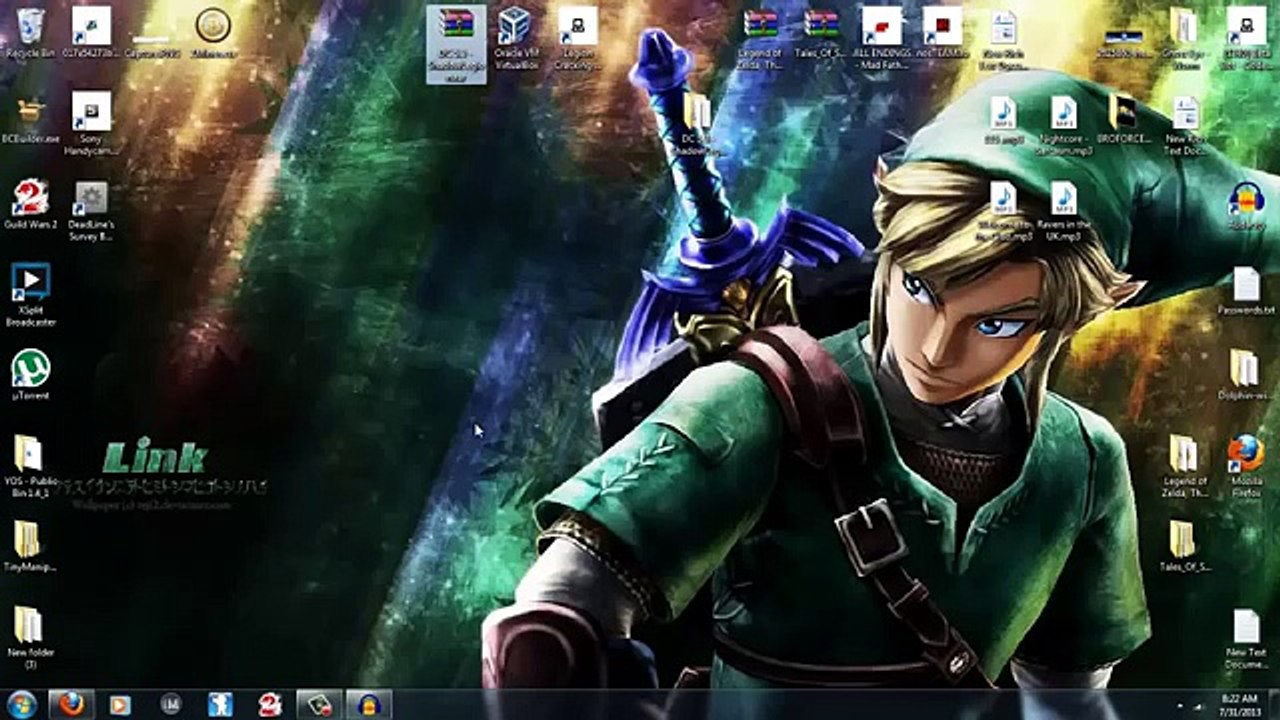Launch XSplit Broadcaster from the desktop
Screen dimensions: 1280x720
(x=30, y=295)
